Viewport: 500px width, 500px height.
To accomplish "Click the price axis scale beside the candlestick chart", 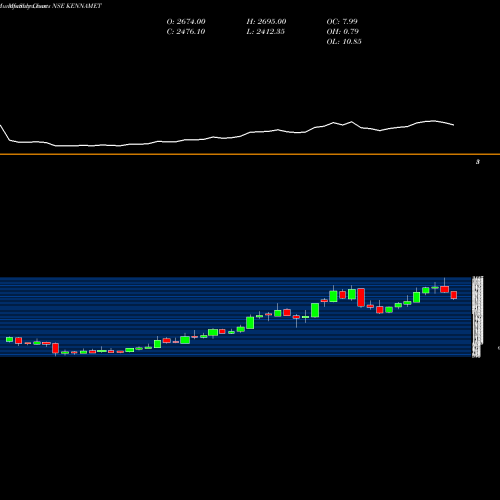I will (x=477, y=317).
